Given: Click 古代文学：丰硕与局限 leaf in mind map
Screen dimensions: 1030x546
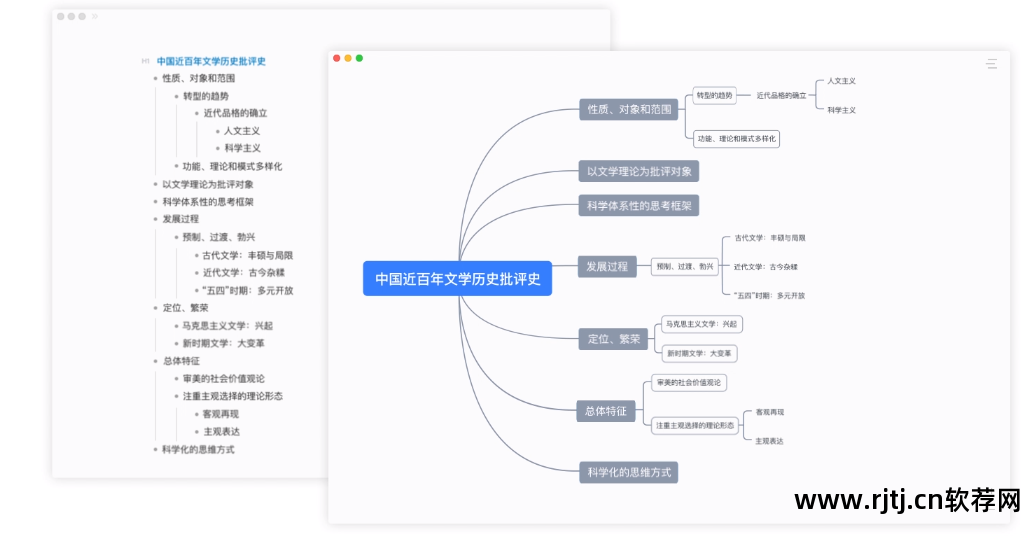Looking at the screenshot, I should click(x=769, y=238).
